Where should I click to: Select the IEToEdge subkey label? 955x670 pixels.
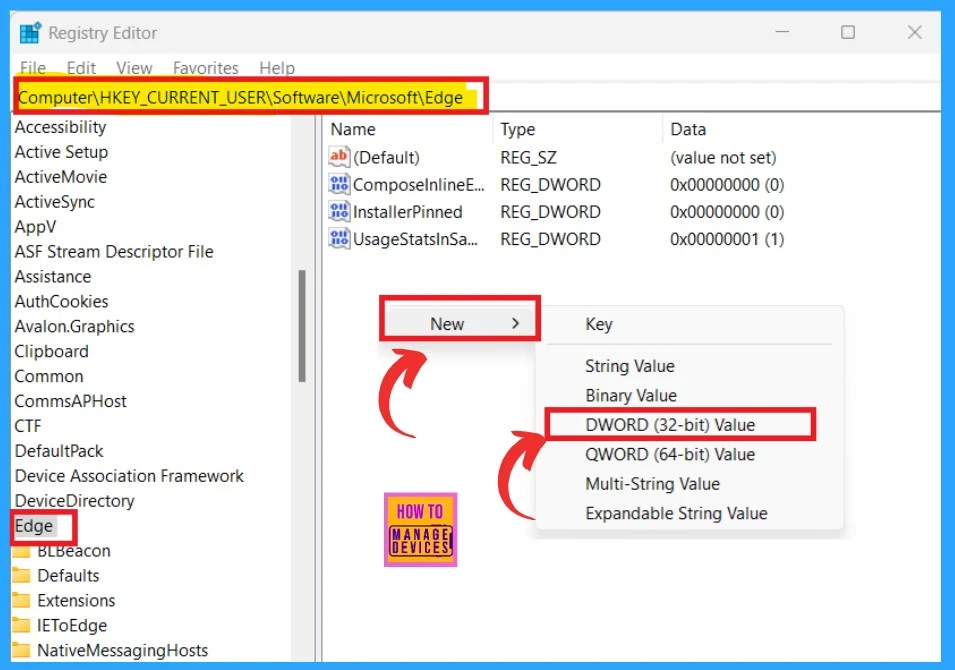[72, 626]
